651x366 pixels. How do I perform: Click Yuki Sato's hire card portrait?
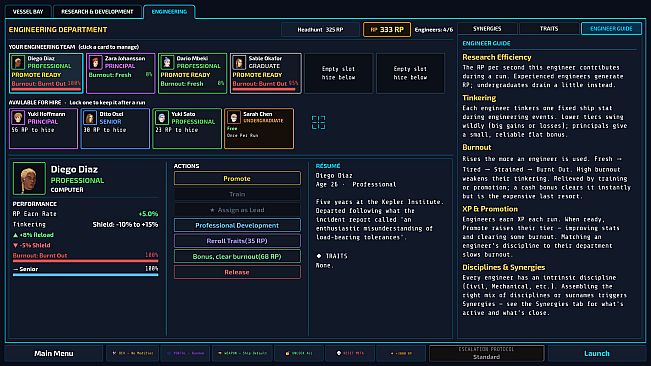[x=162, y=118]
